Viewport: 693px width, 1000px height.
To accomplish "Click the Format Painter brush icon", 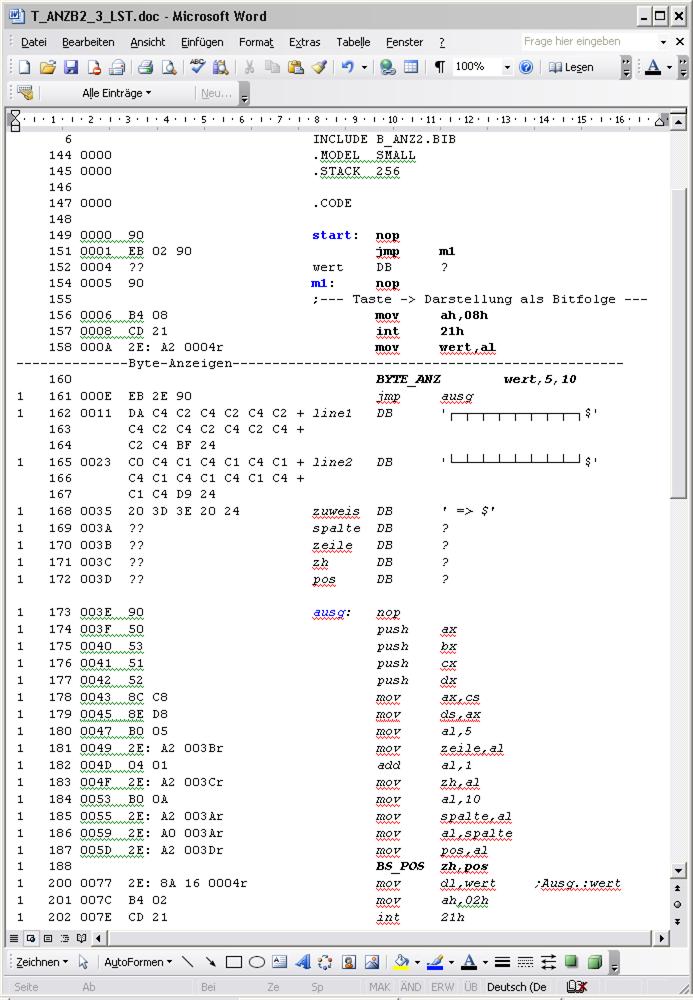I will click(319, 67).
